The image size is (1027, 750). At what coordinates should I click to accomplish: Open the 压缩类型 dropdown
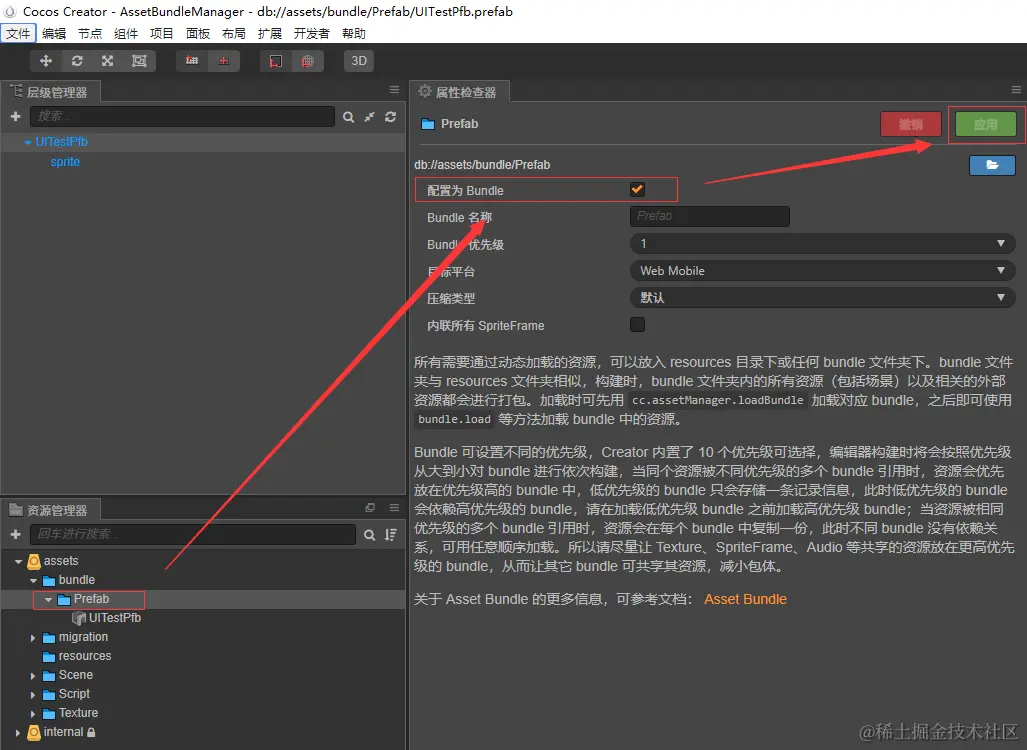click(x=823, y=297)
